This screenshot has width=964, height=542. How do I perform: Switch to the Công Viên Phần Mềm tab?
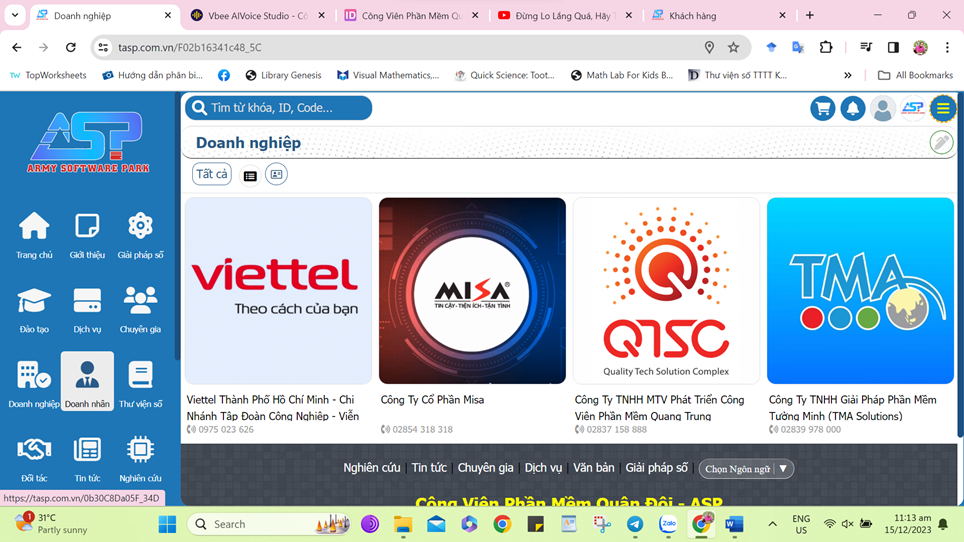click(411, 16)
